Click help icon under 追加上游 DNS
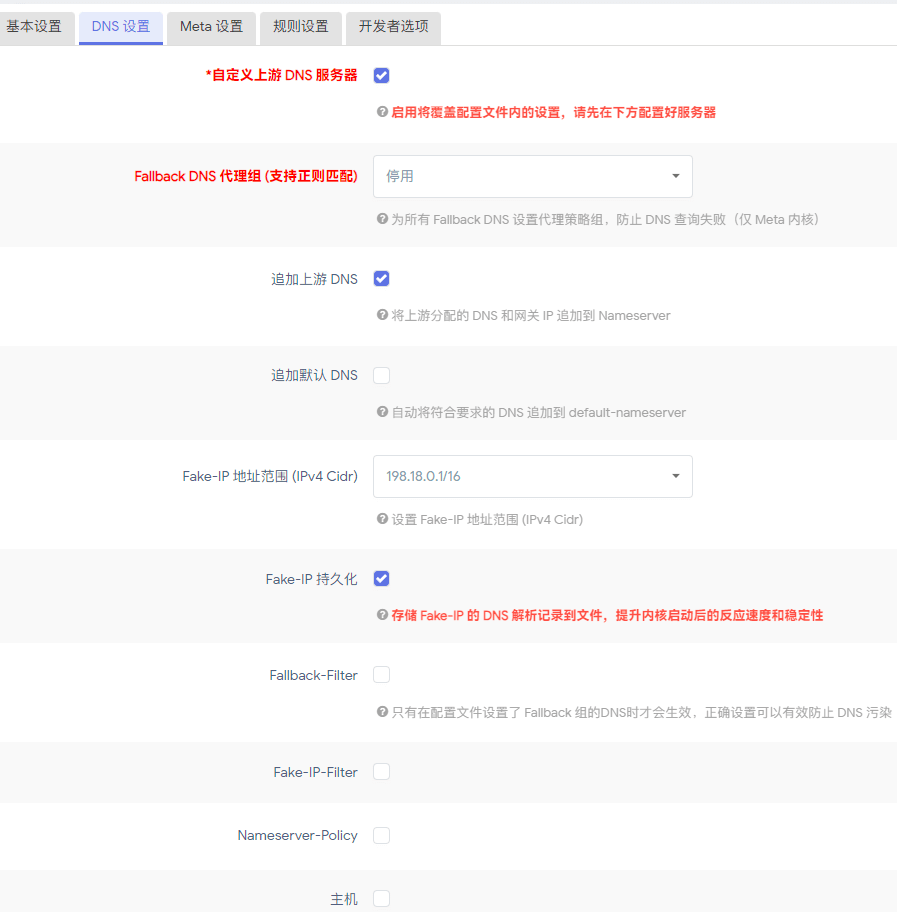 click(382, 315)
